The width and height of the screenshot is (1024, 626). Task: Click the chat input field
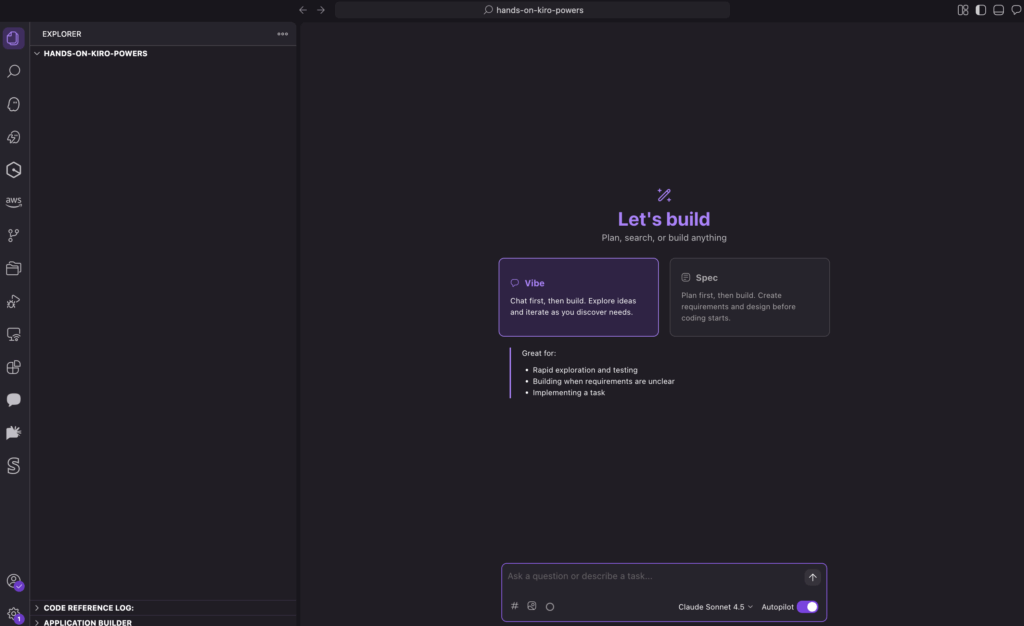(x=650, y=577)
